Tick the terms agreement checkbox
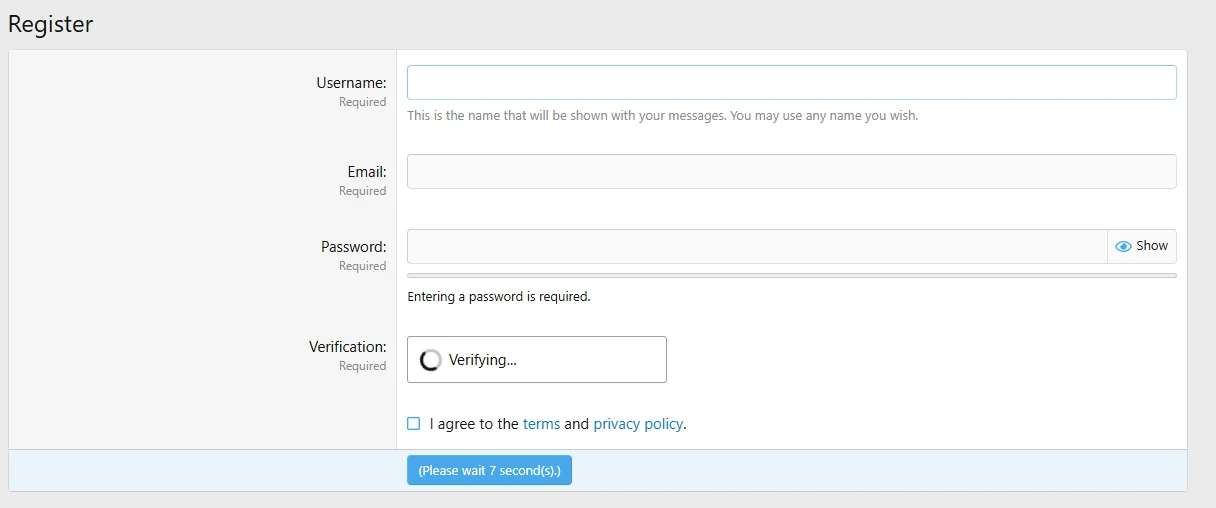This screenshot has width=1216, height=508. 414,424
